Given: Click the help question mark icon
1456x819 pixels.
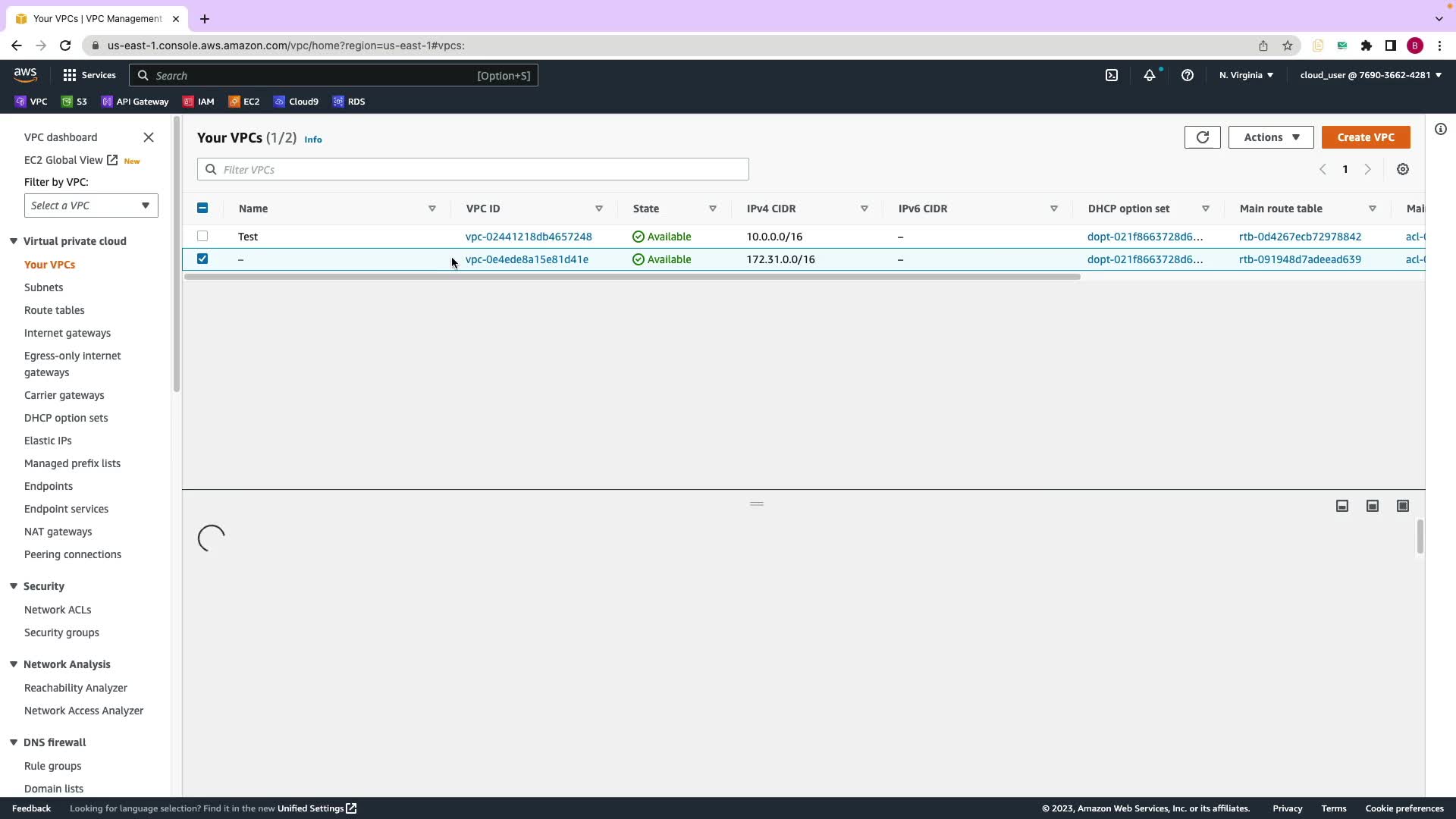Looking at the screenshot, I should (1188, 75).
